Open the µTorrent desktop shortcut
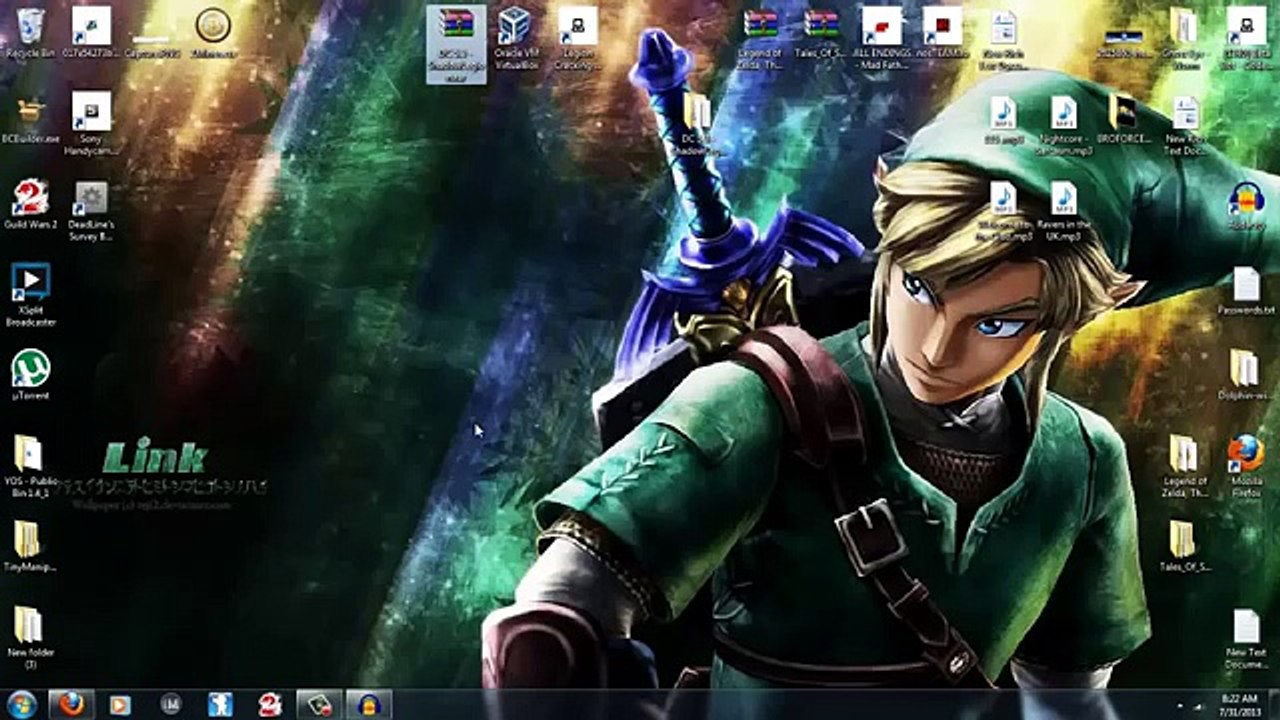 point(30,375)
